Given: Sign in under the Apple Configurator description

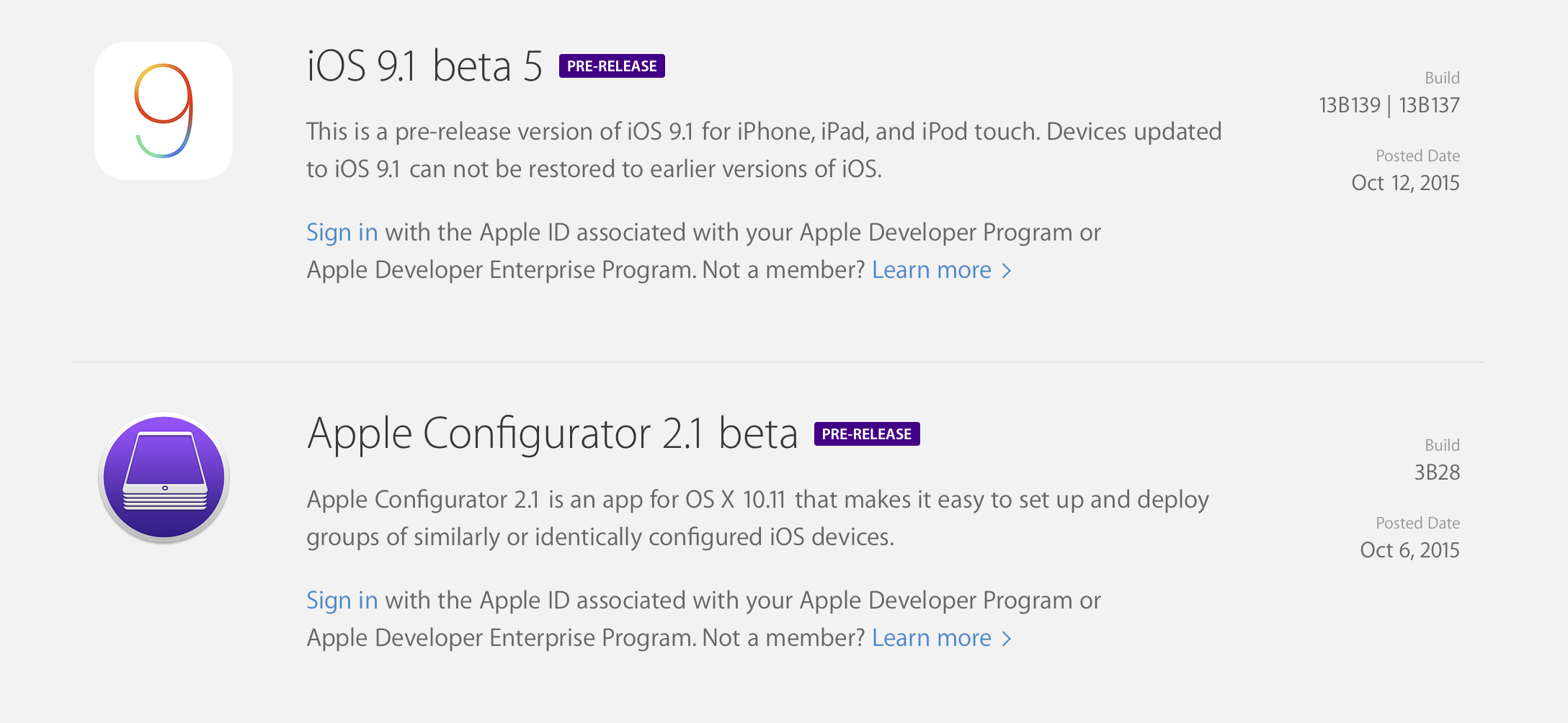Looking at the screenshot, I should point(342,601).
